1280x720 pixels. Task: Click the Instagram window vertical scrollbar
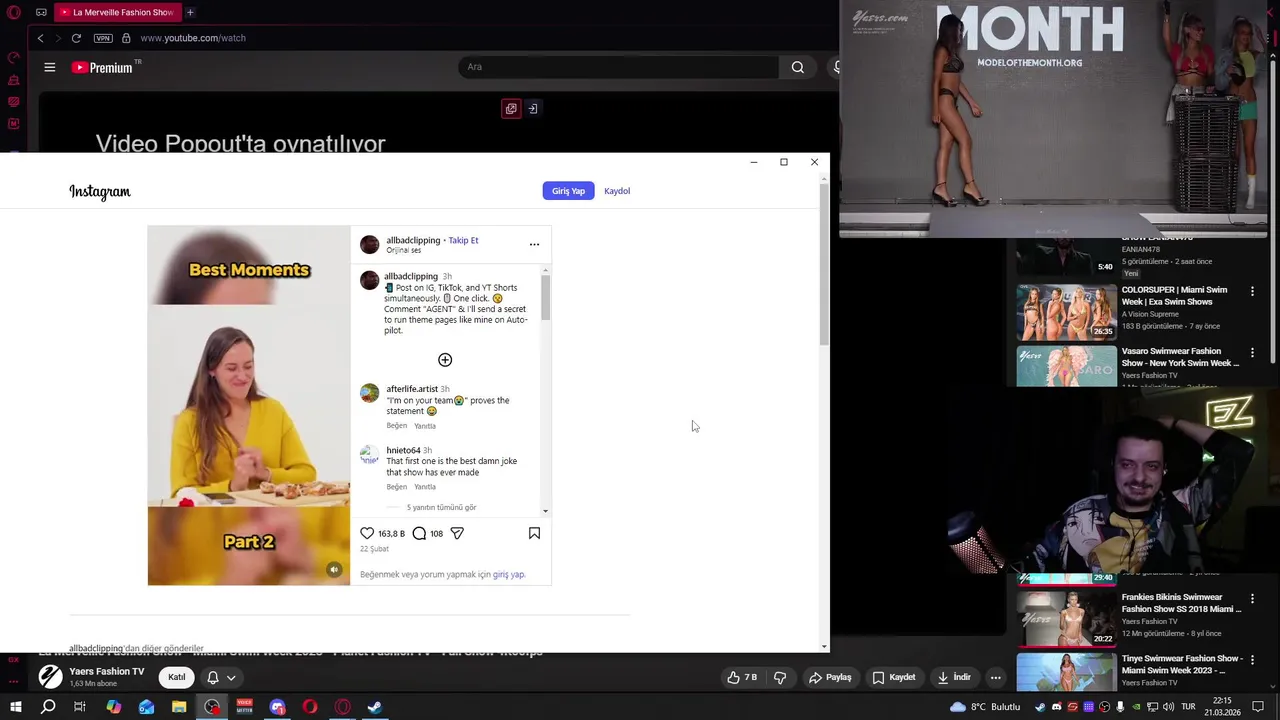click(824, 265)
